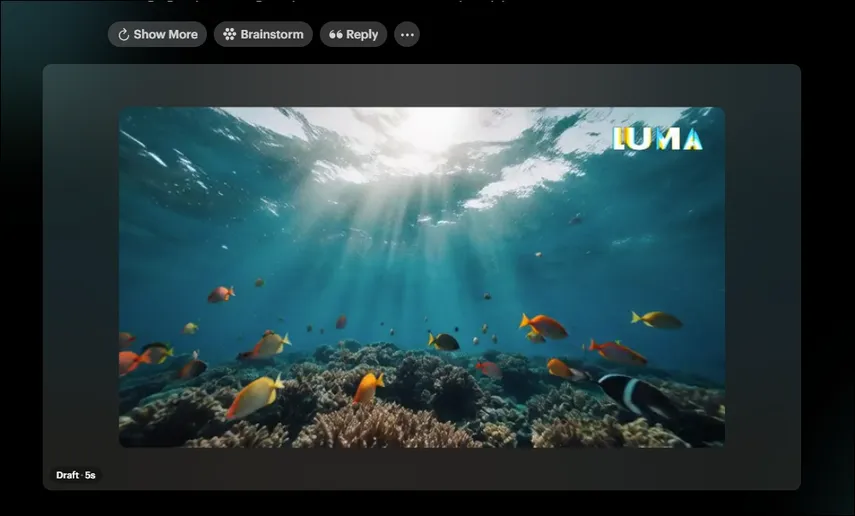The image size is (855, 516).
Task: Open the Brainstorm option
Action: [x=263, y=34]
